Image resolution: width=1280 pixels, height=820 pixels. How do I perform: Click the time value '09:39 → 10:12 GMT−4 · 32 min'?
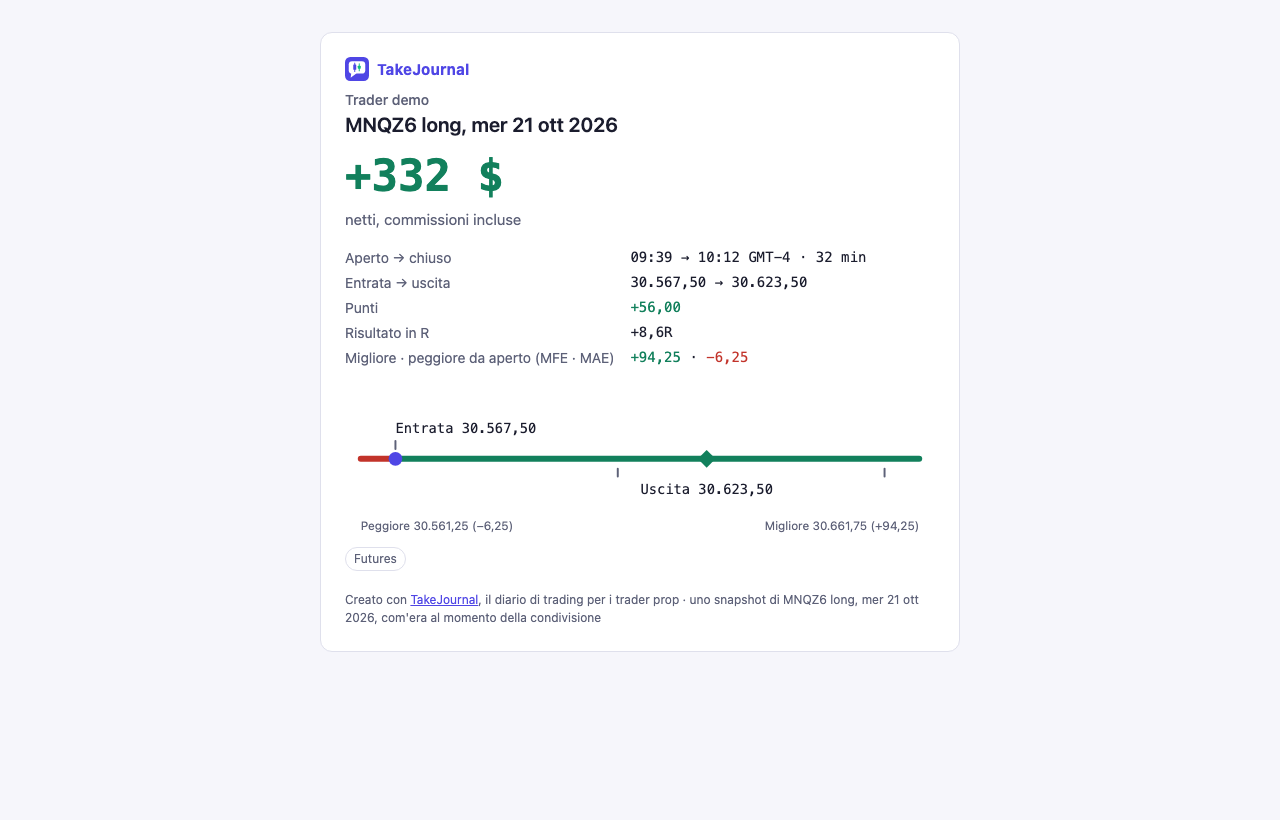[748, 257]
